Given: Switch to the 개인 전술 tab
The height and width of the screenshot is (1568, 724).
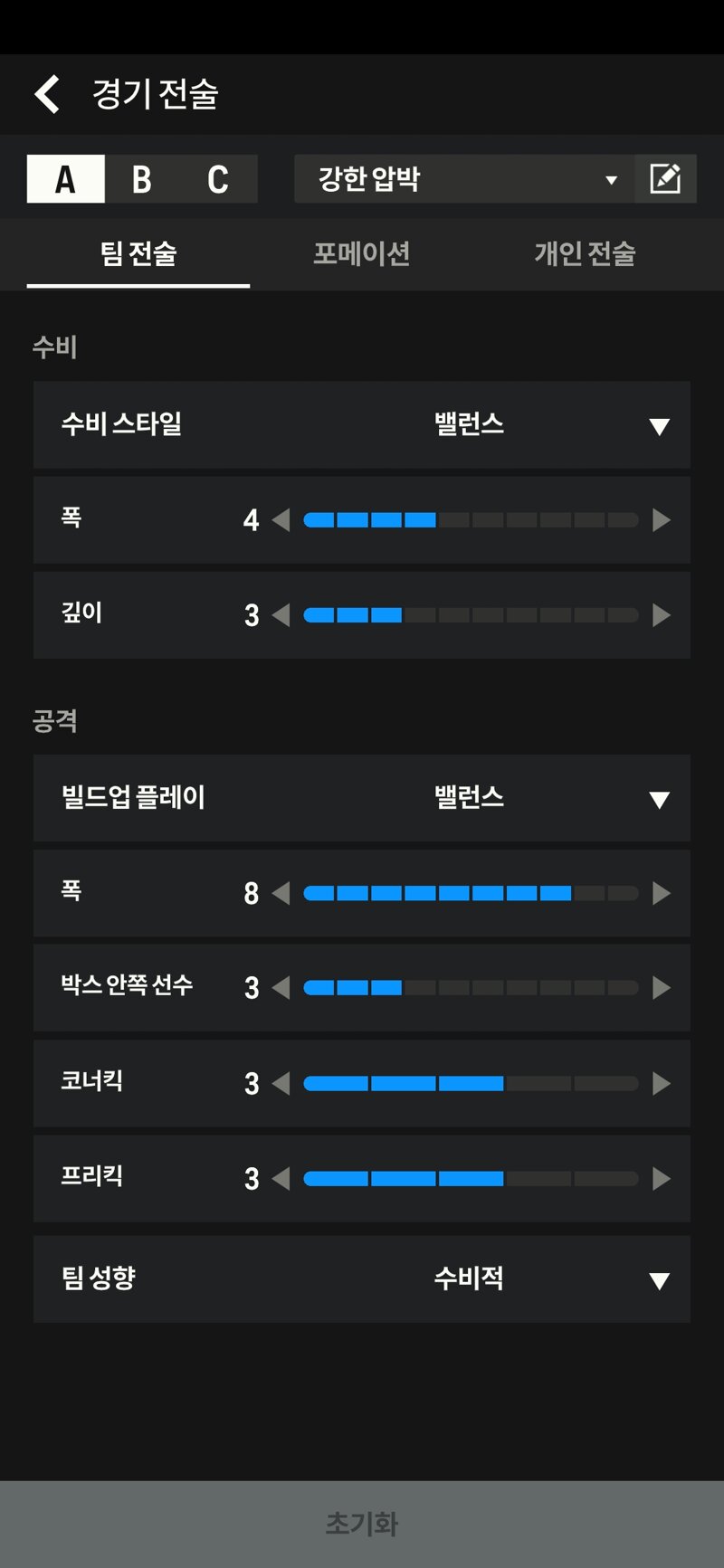Looking at the screenshot, I should pos(585,253).
